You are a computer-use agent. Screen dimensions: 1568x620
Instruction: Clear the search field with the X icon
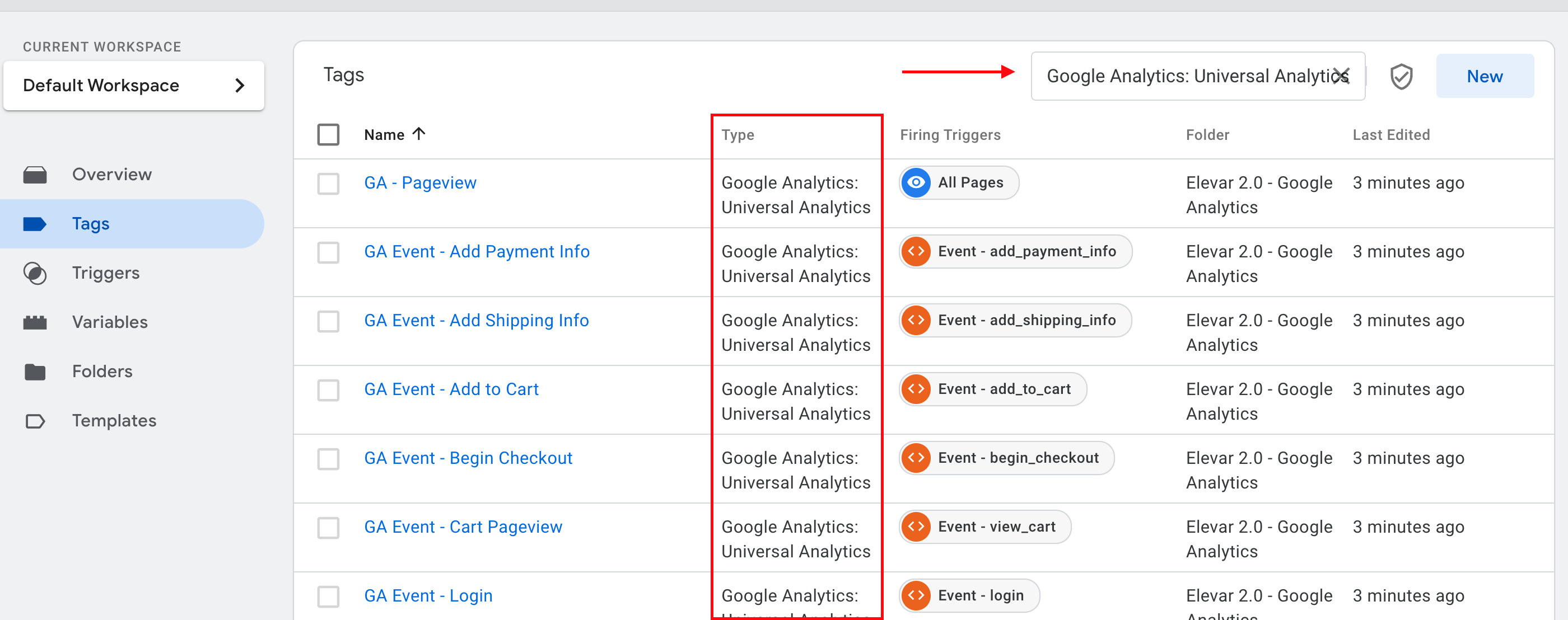pos(1342,76)
